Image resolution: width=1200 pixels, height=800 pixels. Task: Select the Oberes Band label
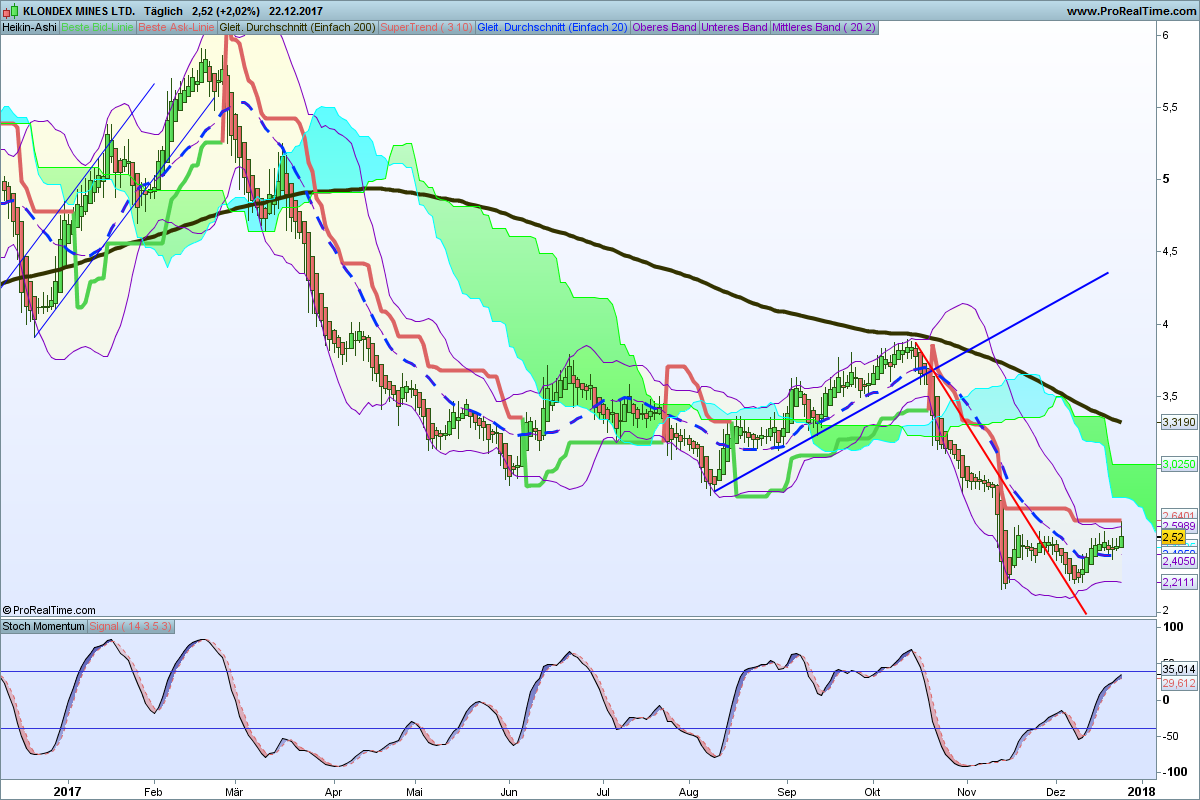point(665,27)
